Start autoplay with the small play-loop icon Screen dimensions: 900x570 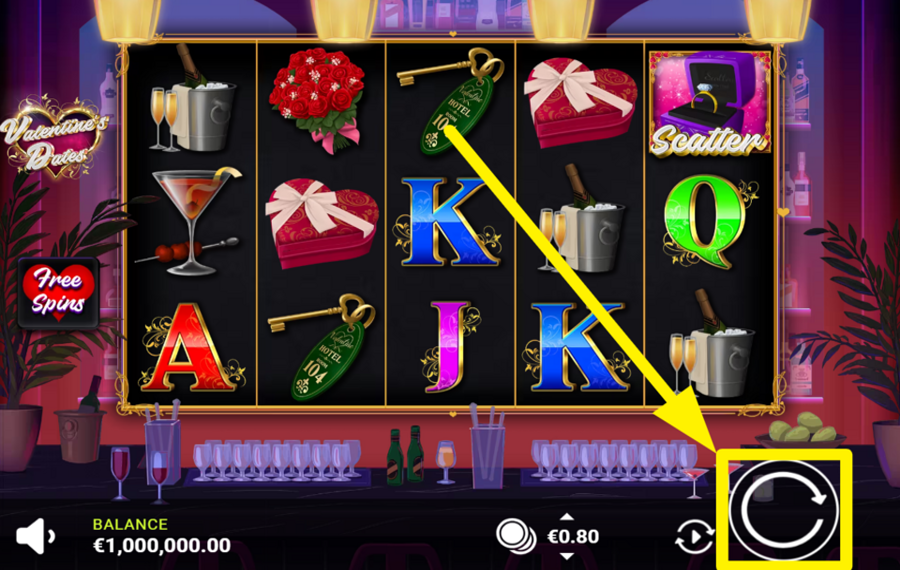coord(695,537)
